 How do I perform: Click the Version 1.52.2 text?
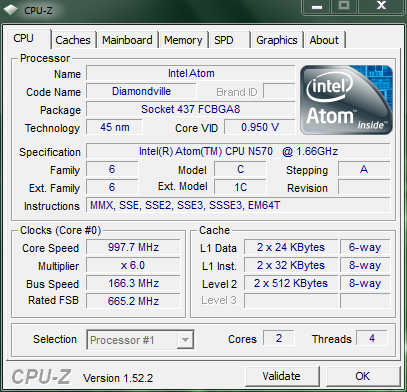(118, 378)
